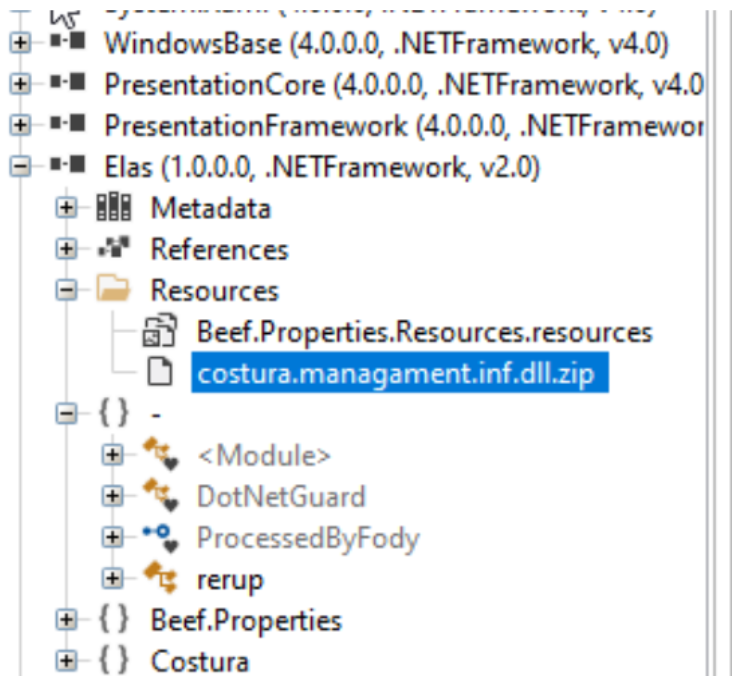Click the Resources folder icon
This screenshot has width=732, height=676.
113,290
